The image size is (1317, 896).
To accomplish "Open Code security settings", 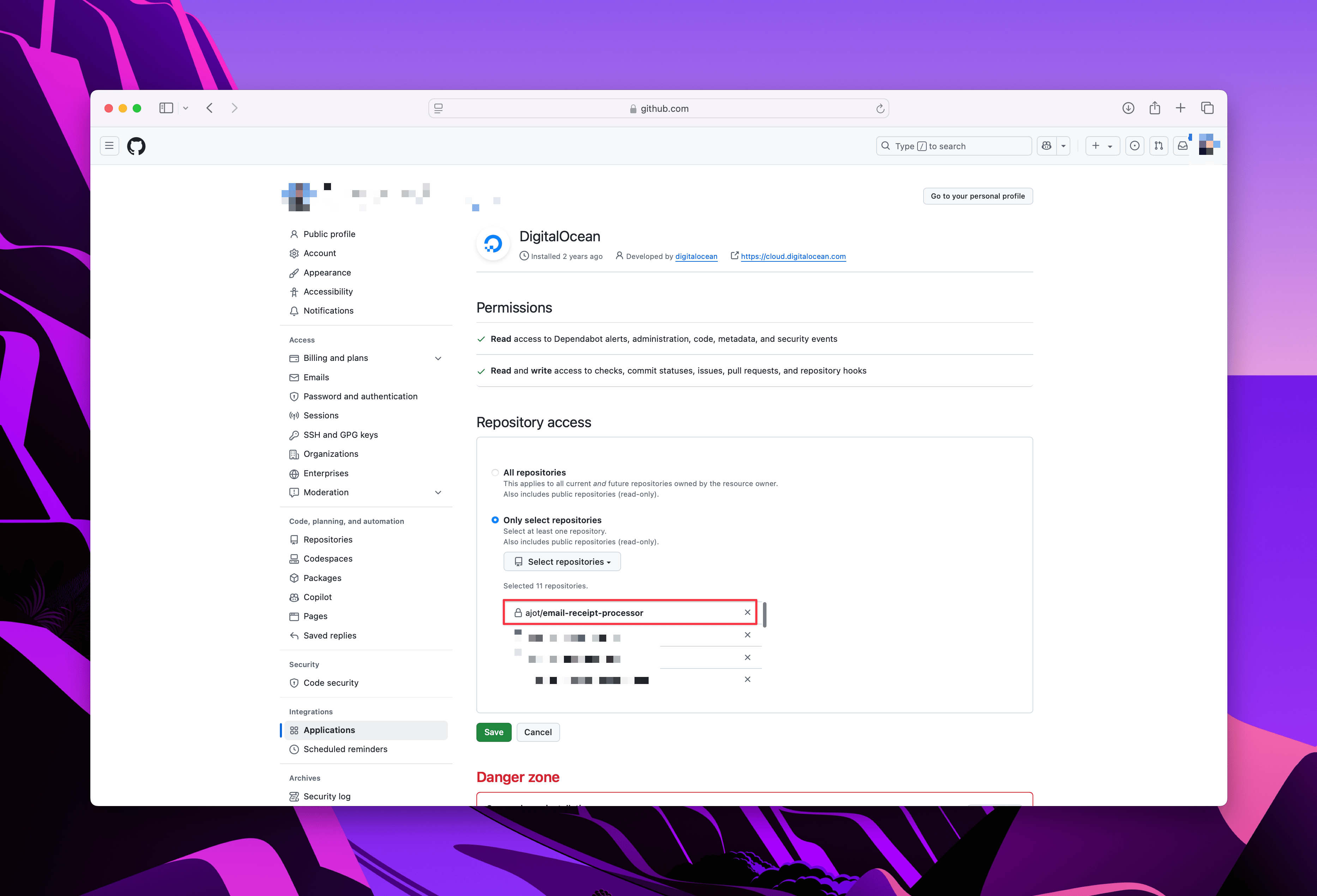I will [331, 683].
